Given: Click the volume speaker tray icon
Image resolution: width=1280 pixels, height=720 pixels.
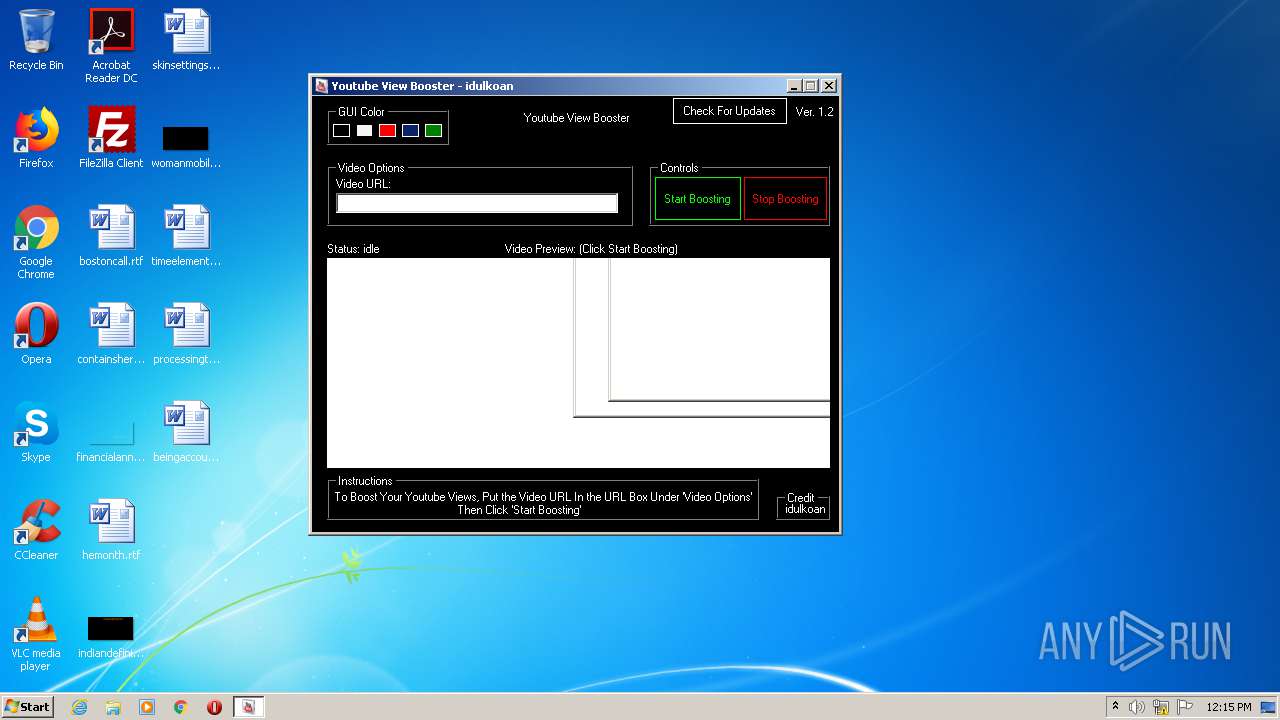Looking at the screenshot, I should point(1137,707).
